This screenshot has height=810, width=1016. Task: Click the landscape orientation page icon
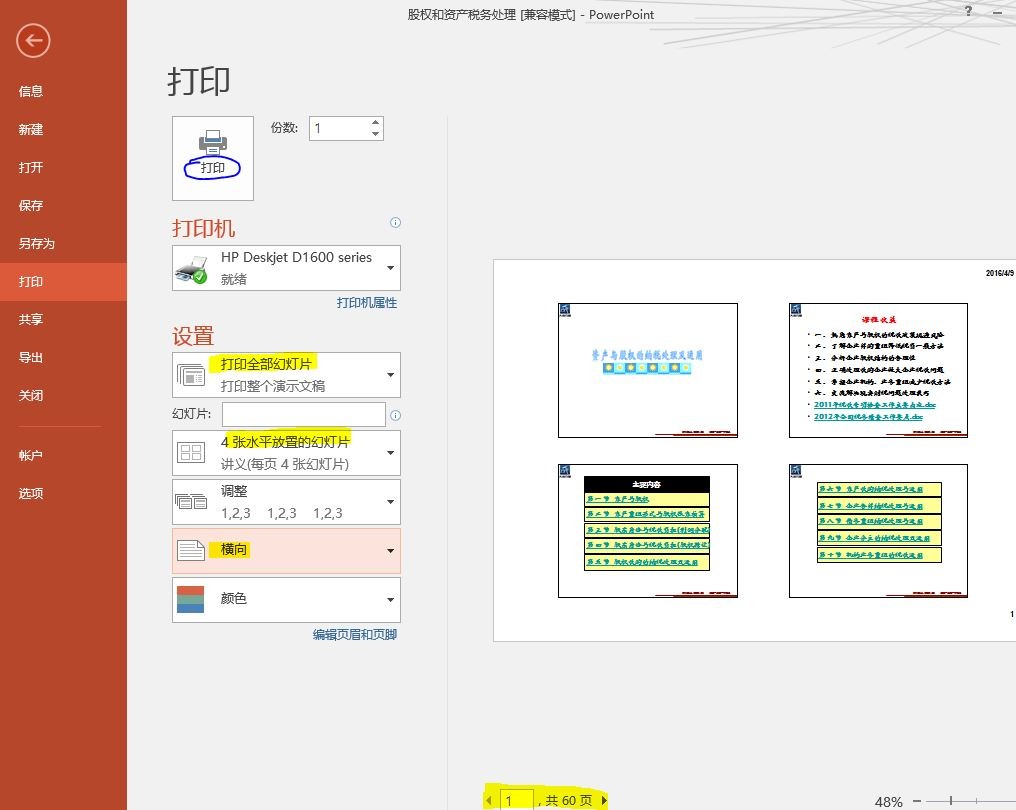click(191, 550)
